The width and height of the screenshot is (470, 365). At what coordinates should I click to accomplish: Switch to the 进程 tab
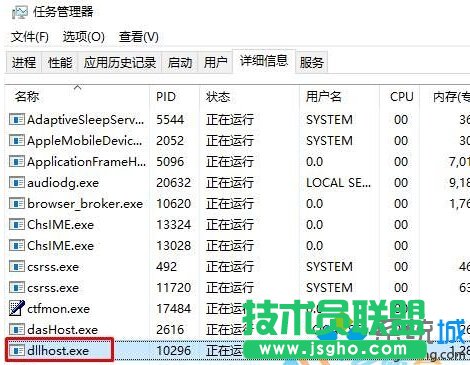point(24,62)
